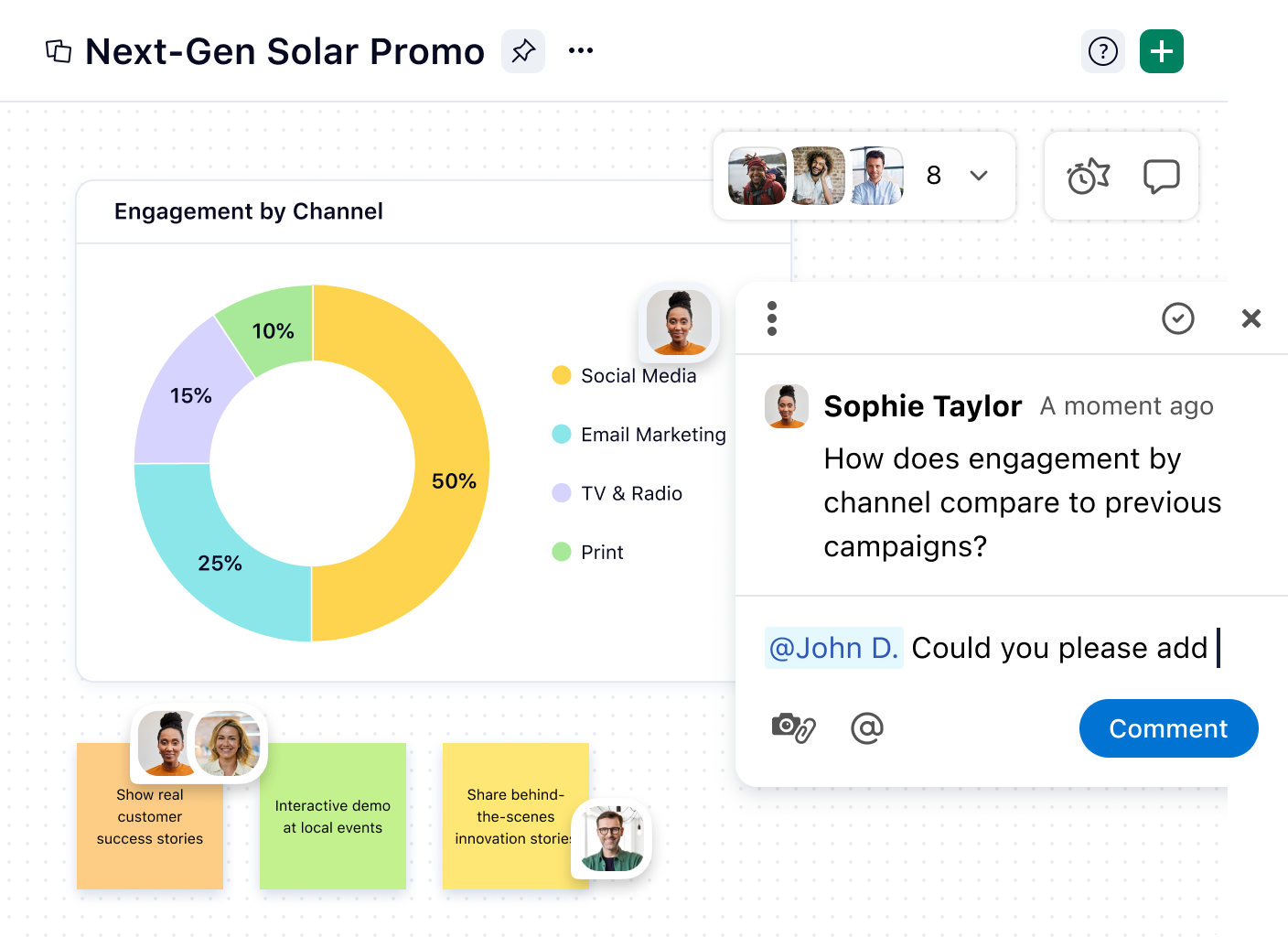Mark the comment thread as resolved
This screenshot has height=937, width=1288.
(1177, 318)
